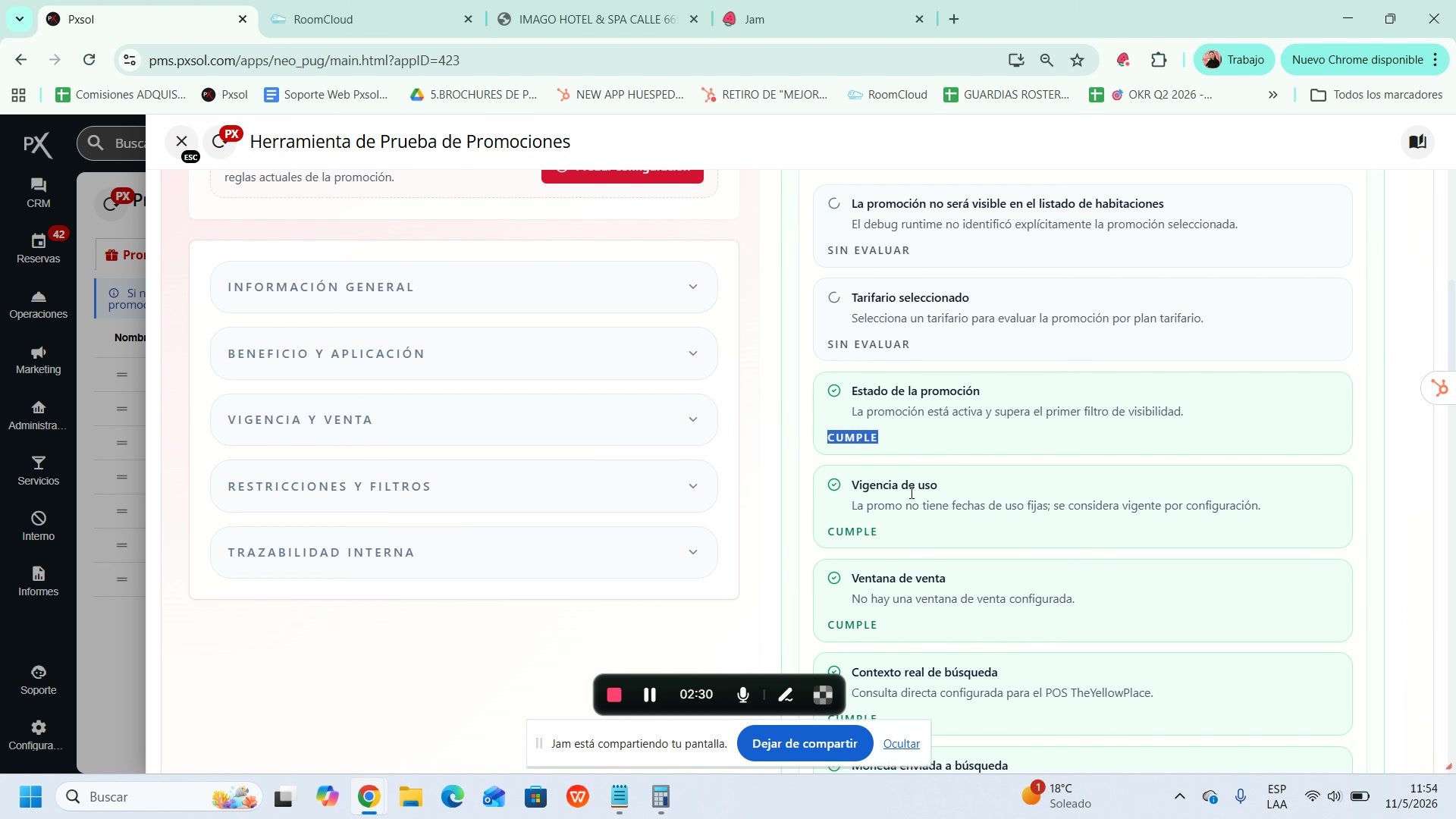Click the Ocultar link
The height and width of the screenshot is (819, 1456).
[902, 744]
